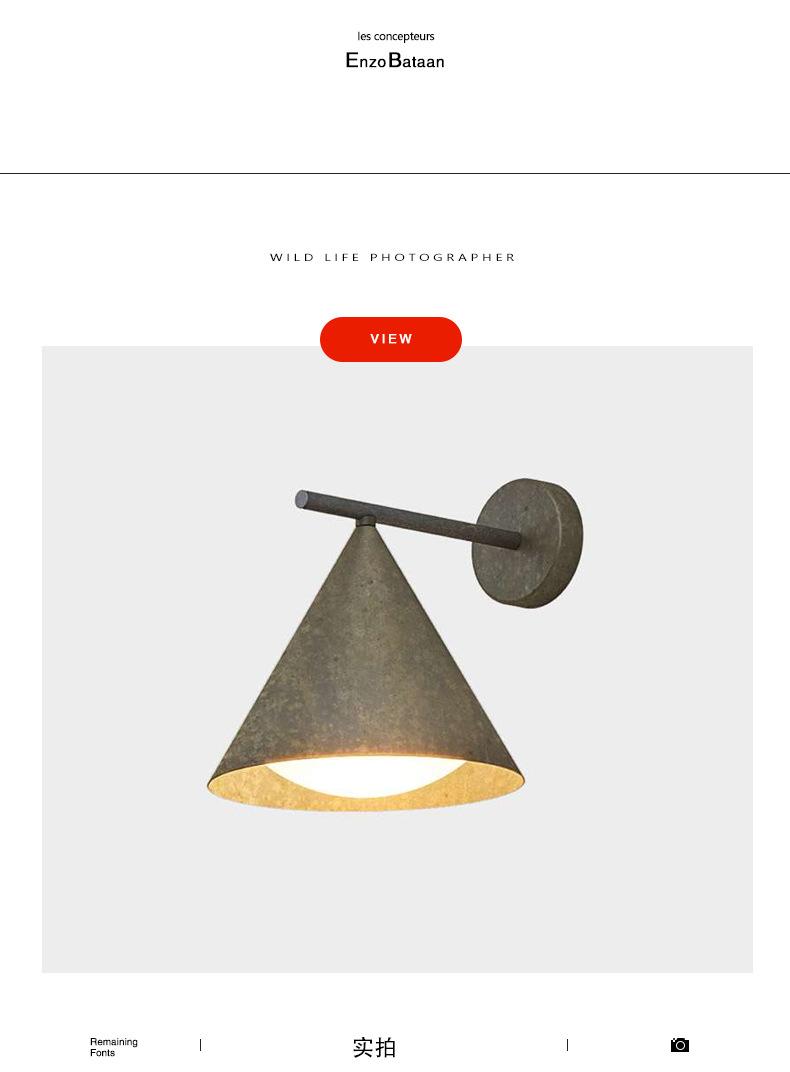Select the 实拍 tab label
Screen dimensions: 790x1072
coord(374,1047)
